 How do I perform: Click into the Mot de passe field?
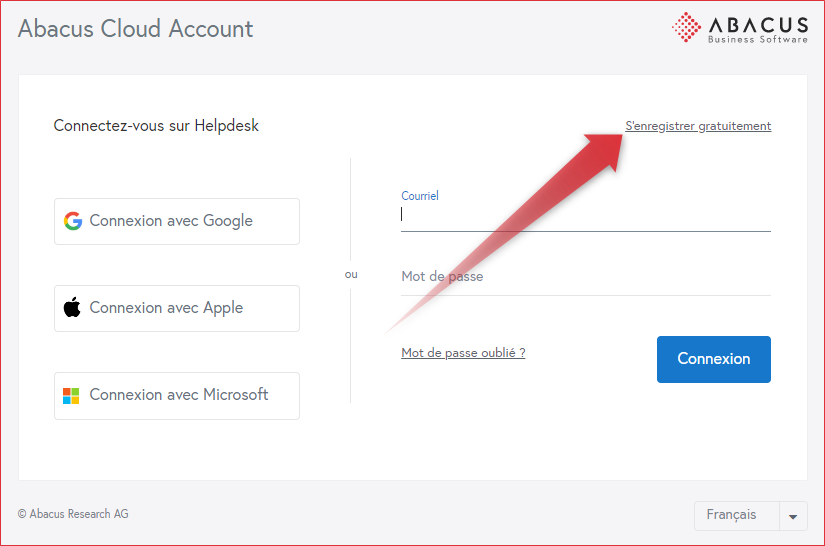click(585, 277)
